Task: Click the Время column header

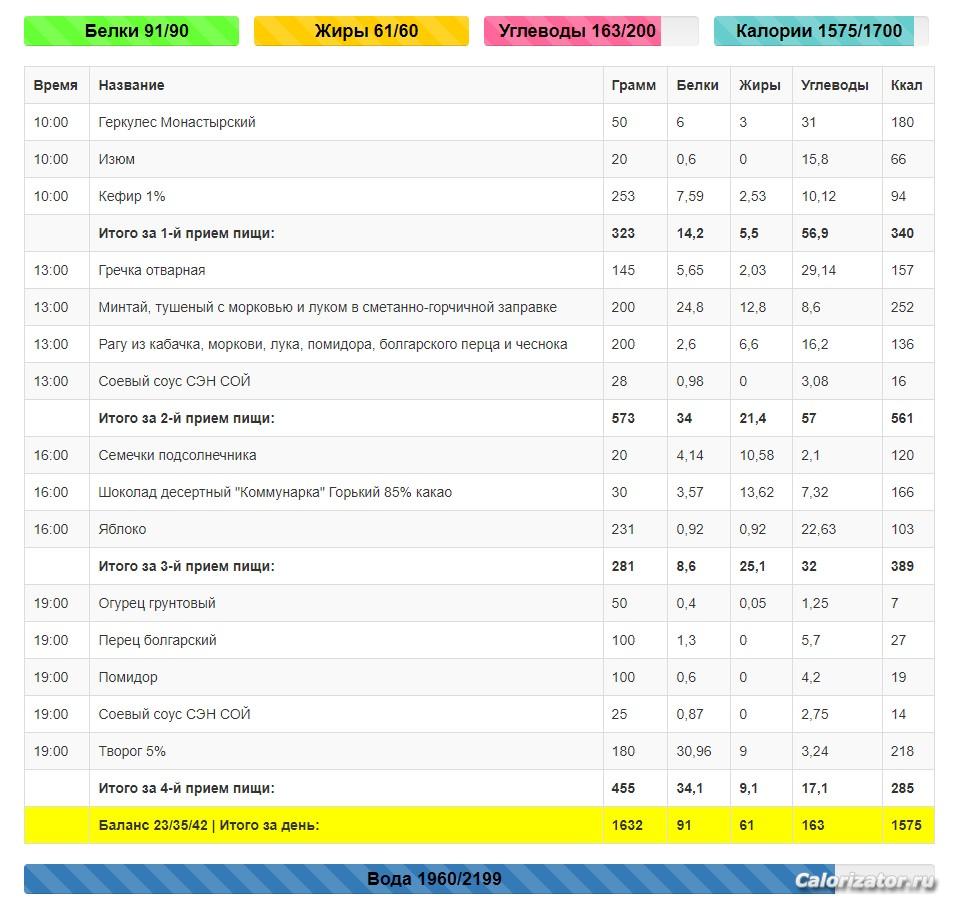Action: [x=55, y=85]
